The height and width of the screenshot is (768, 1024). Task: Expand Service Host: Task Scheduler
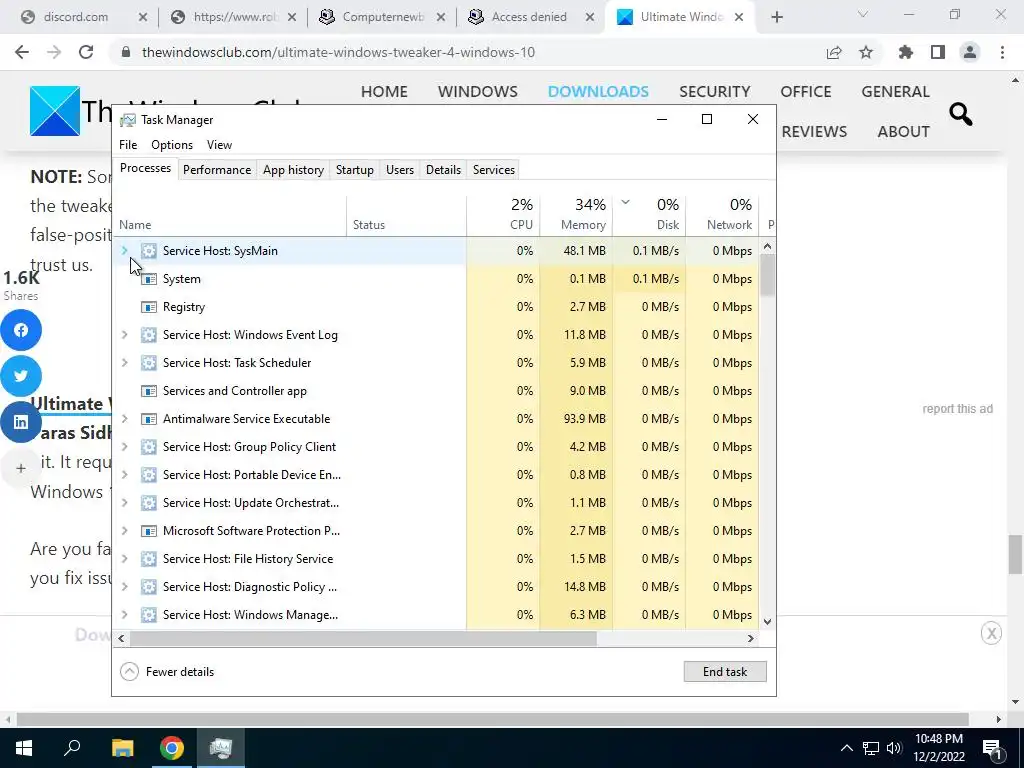(124, 363)
